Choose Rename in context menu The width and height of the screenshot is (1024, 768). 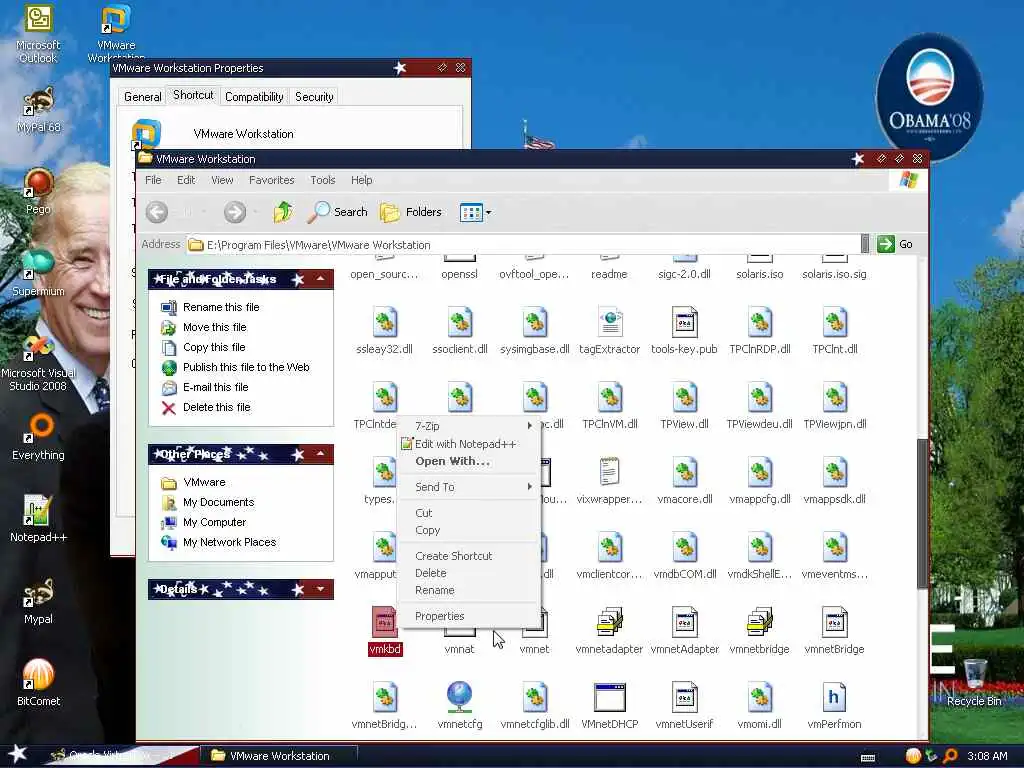coord(469,590)
